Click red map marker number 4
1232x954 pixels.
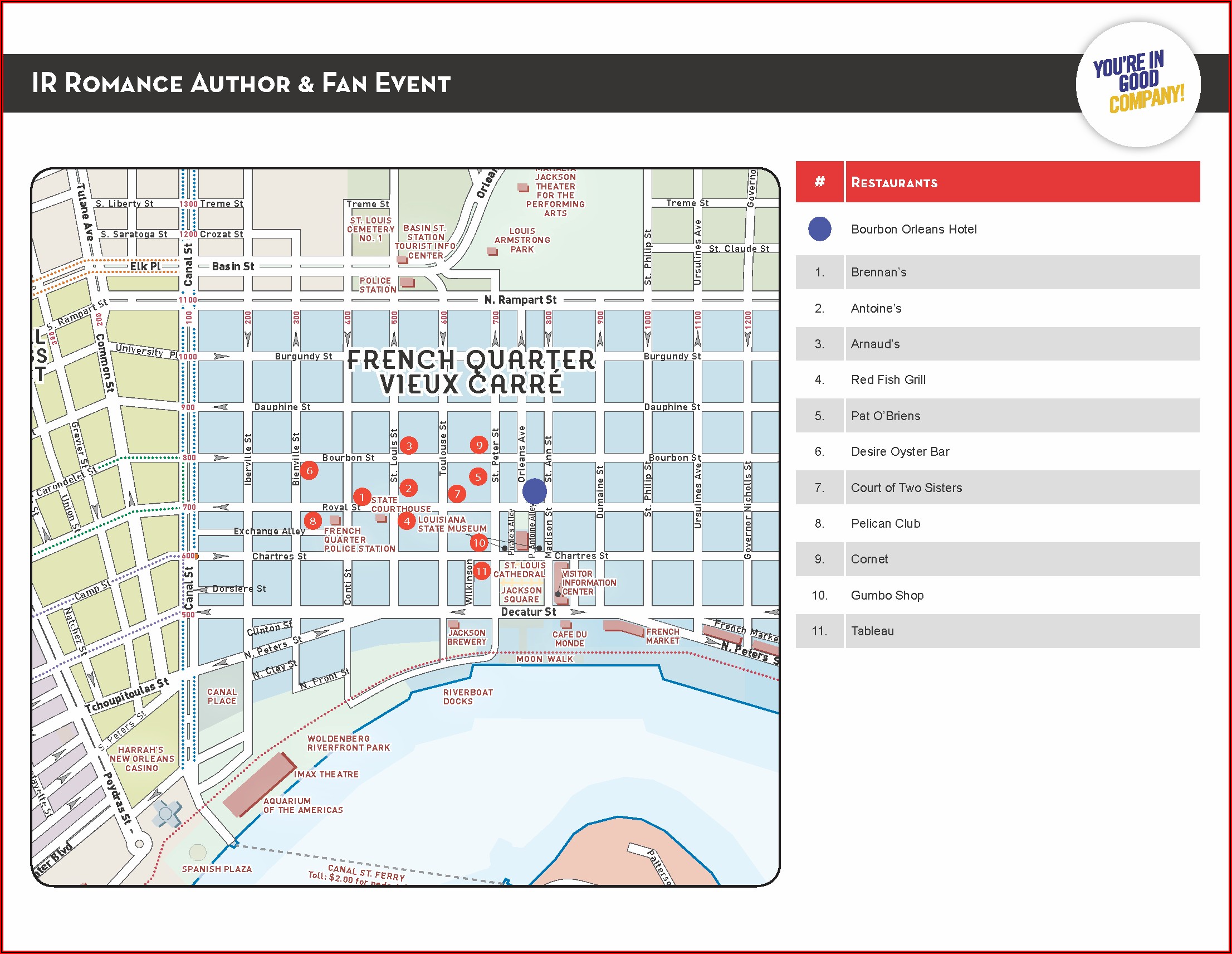tap(407, 520)
